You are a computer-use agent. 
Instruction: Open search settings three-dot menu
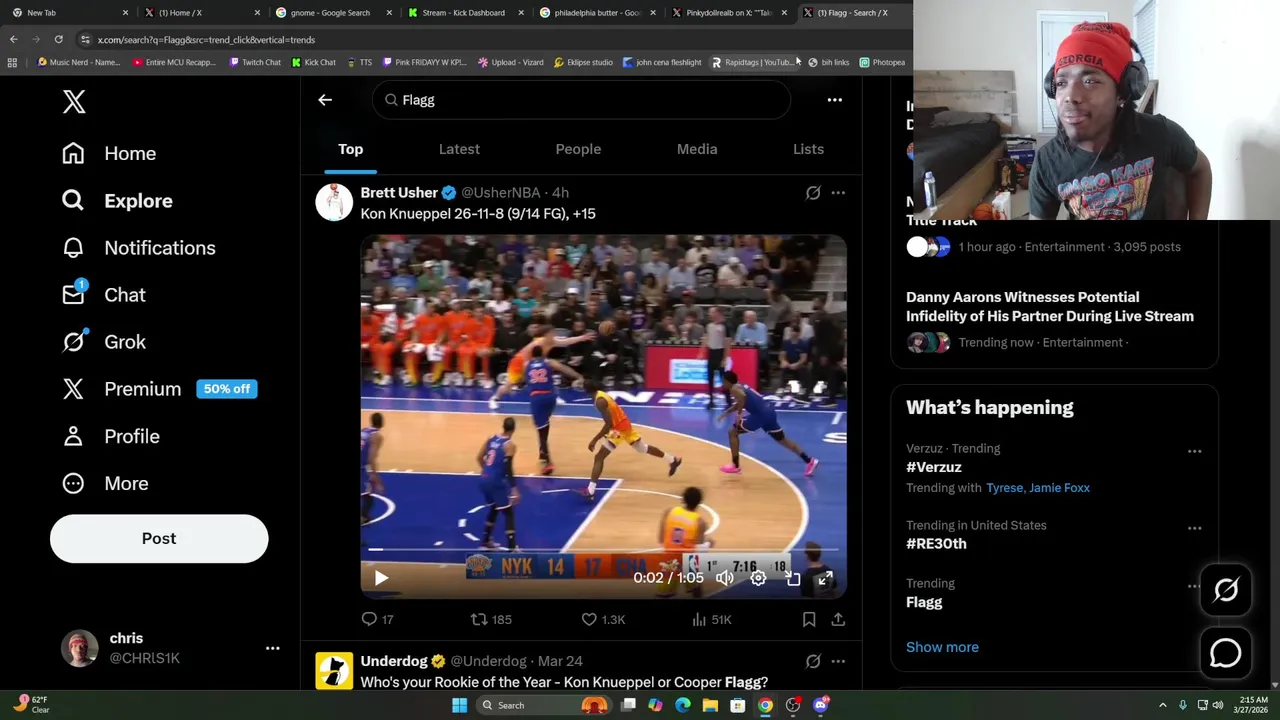tap(834, 100)
